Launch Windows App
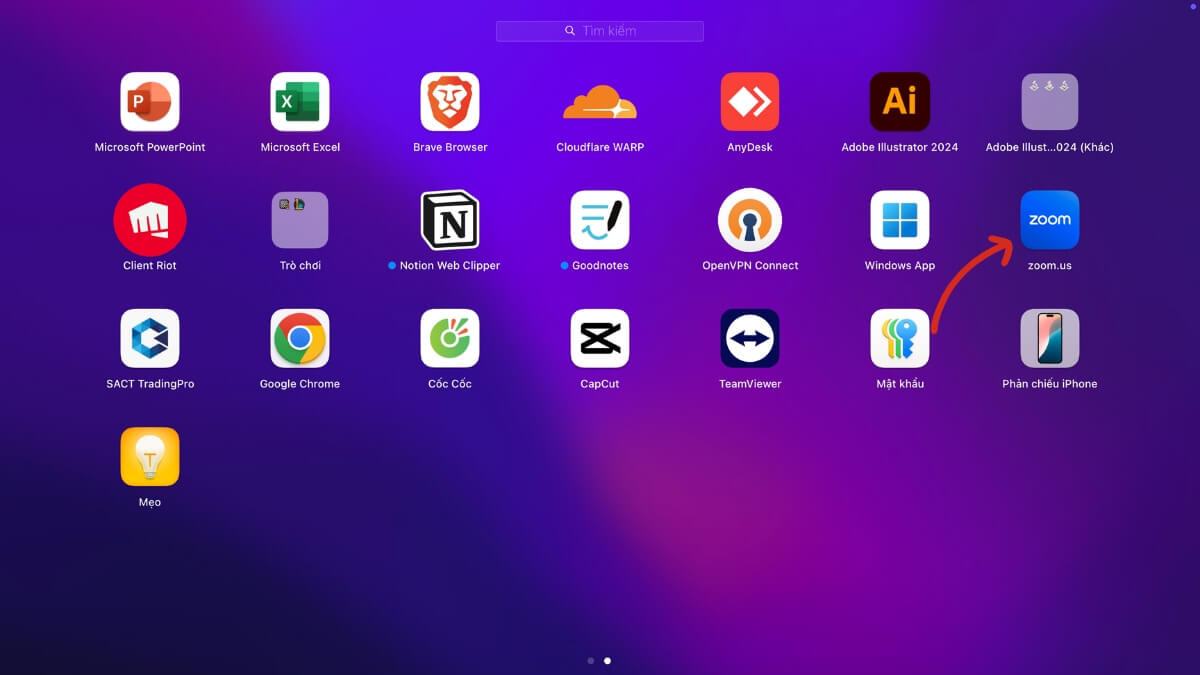The image size is (1200, 675). click(900, 220)
